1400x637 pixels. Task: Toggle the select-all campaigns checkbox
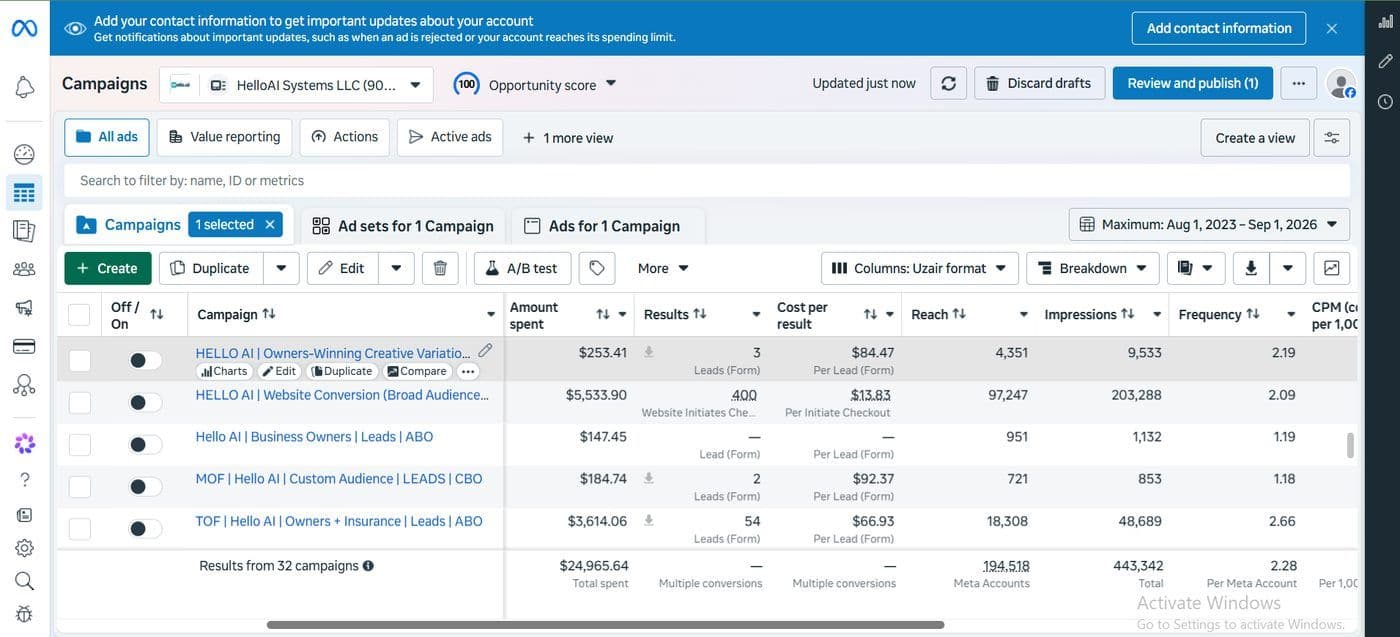coord(79,315)
